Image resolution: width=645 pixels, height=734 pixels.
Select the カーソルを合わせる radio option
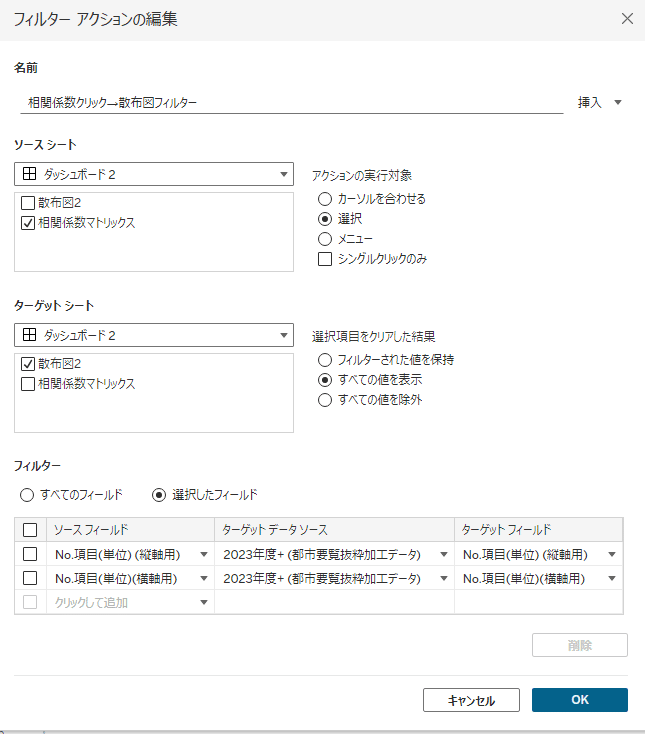click(325, 199)
